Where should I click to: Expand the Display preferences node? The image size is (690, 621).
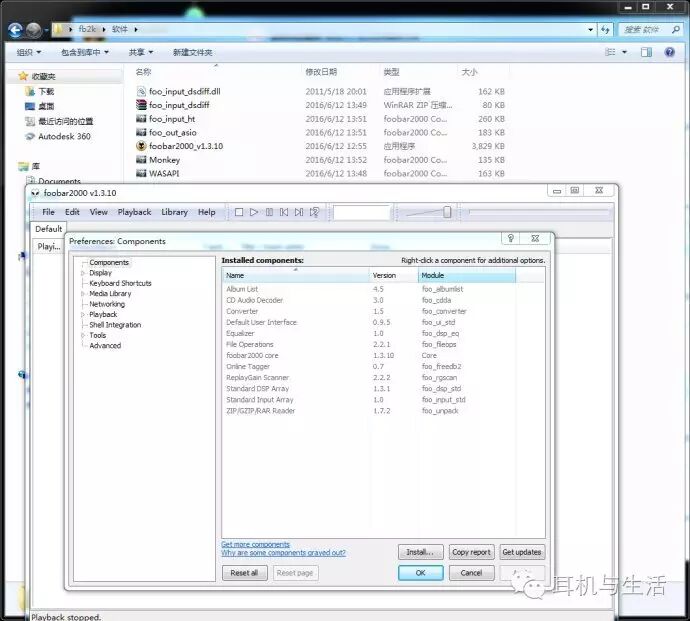point(82,273)
